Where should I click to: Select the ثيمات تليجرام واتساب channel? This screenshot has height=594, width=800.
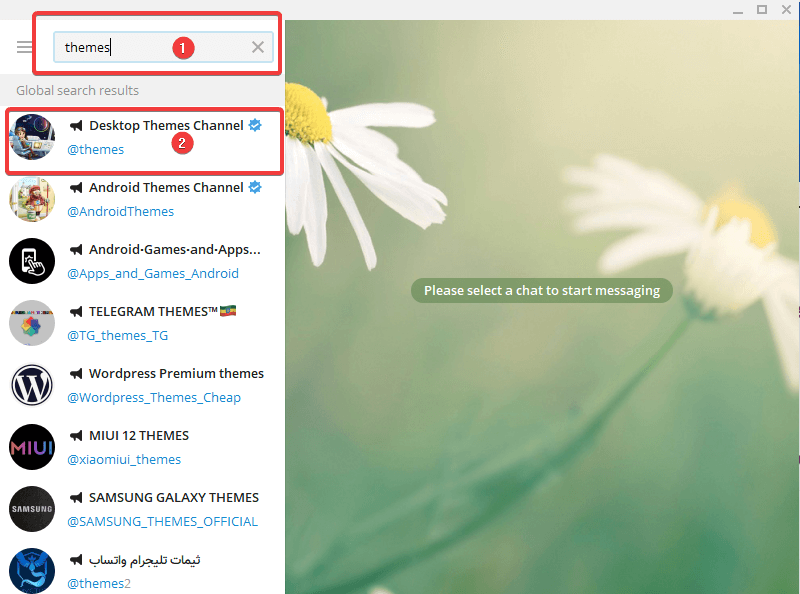pyautogui.click(x=160, y=571)
